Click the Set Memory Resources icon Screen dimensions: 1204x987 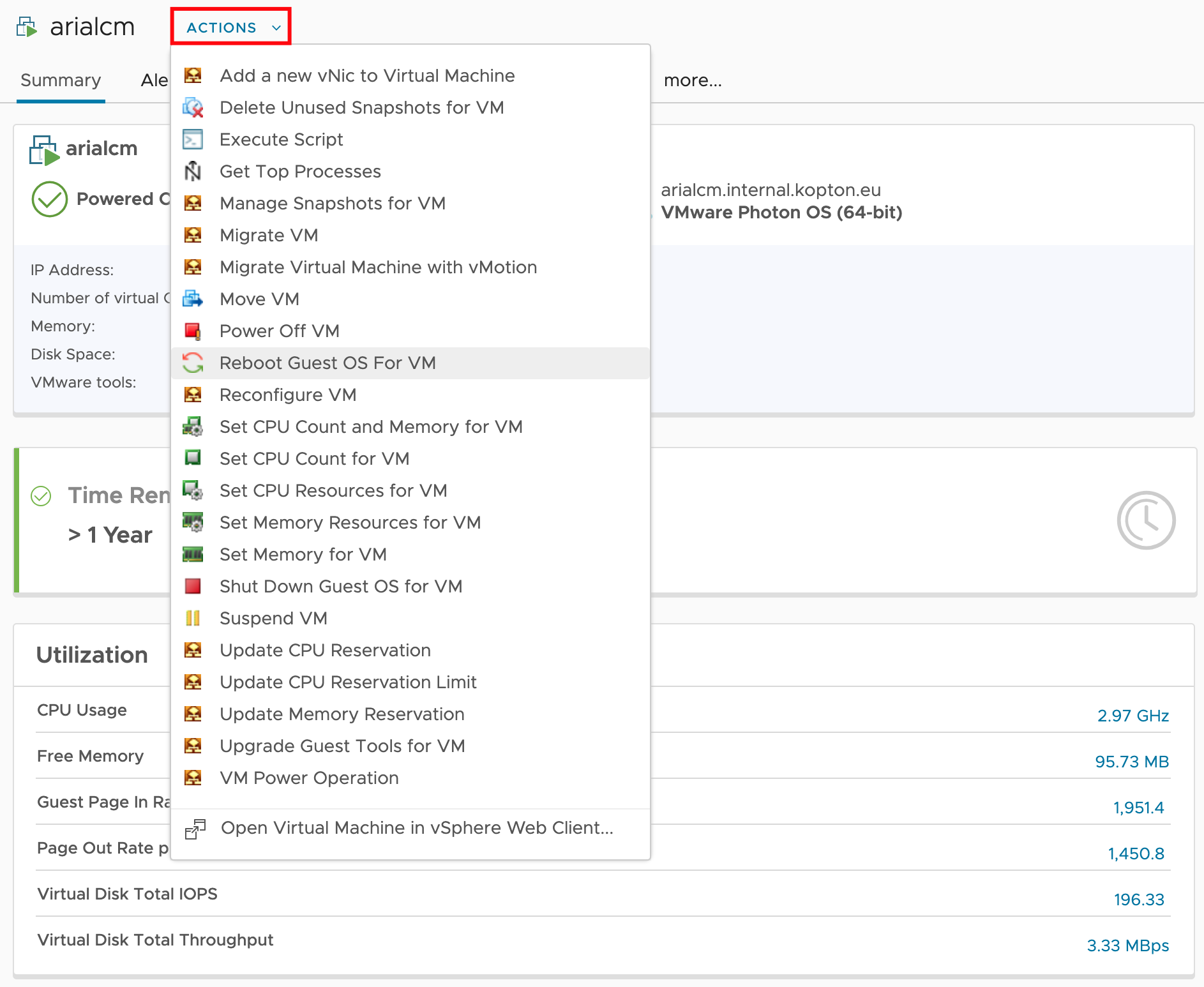coord(193,522)
